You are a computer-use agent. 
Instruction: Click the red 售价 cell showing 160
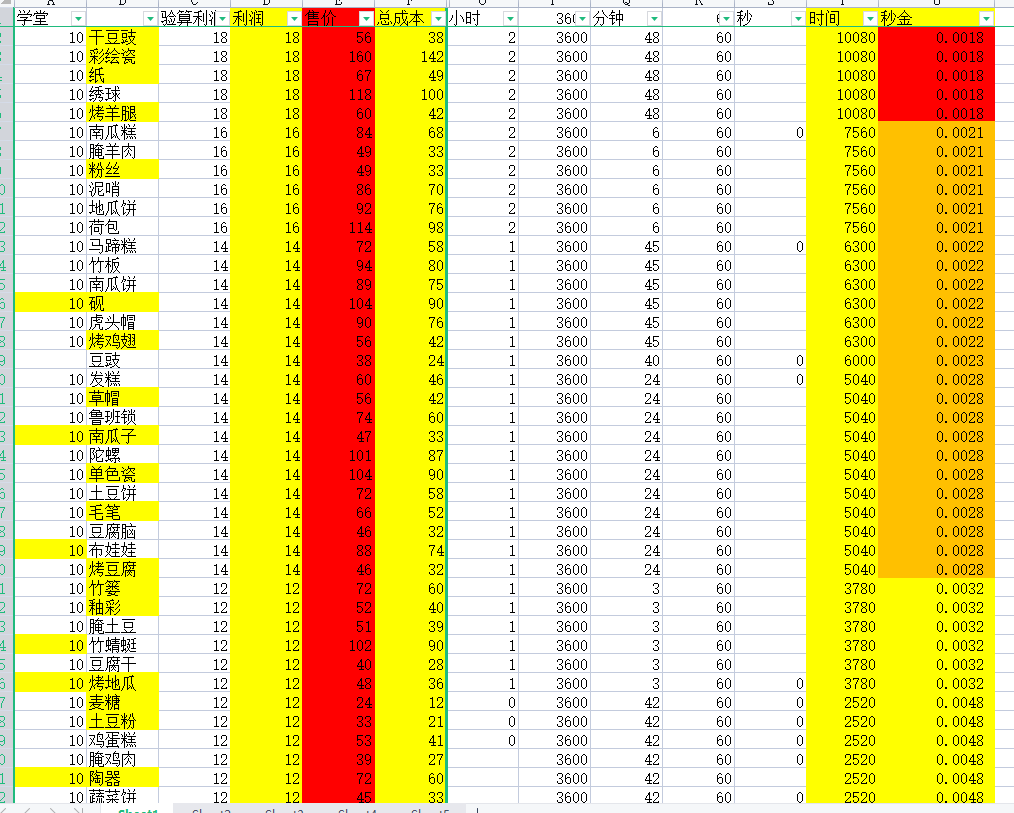[x=338, y=57]
